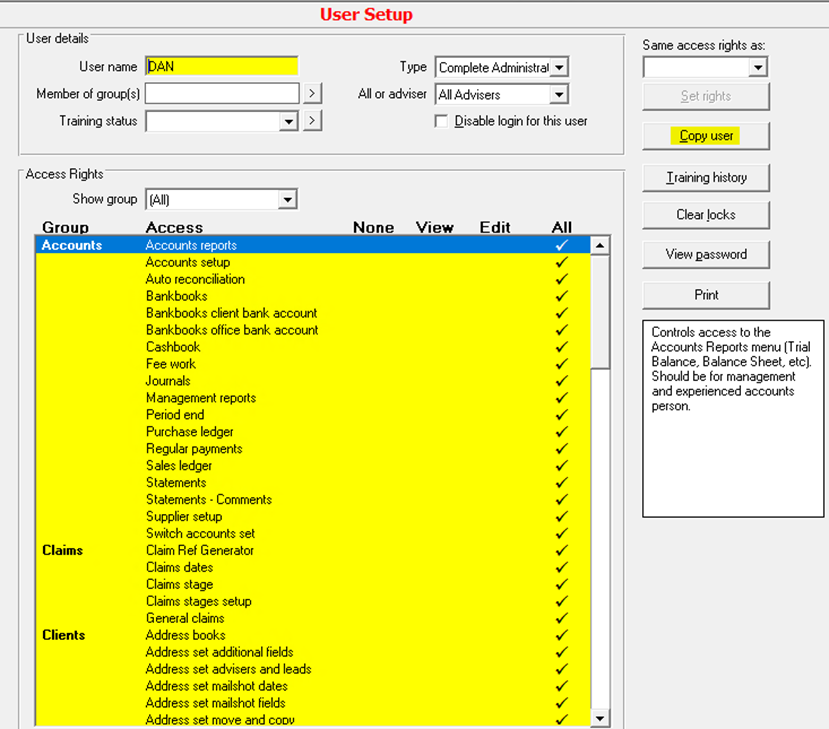The height and width of the screenshot is (729, 829).
Task: Click the Member of group(s) field
Action: [222, 94]
